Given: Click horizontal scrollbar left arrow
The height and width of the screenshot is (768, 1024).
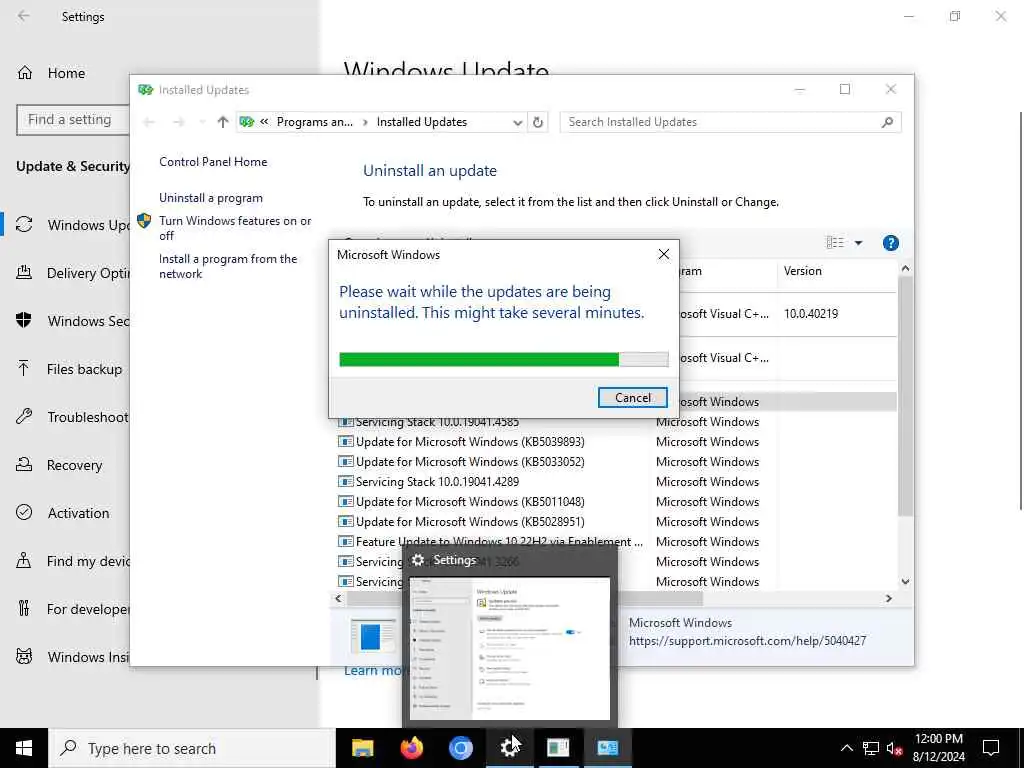Looking at the screenshot, I should tap(338, 598).
